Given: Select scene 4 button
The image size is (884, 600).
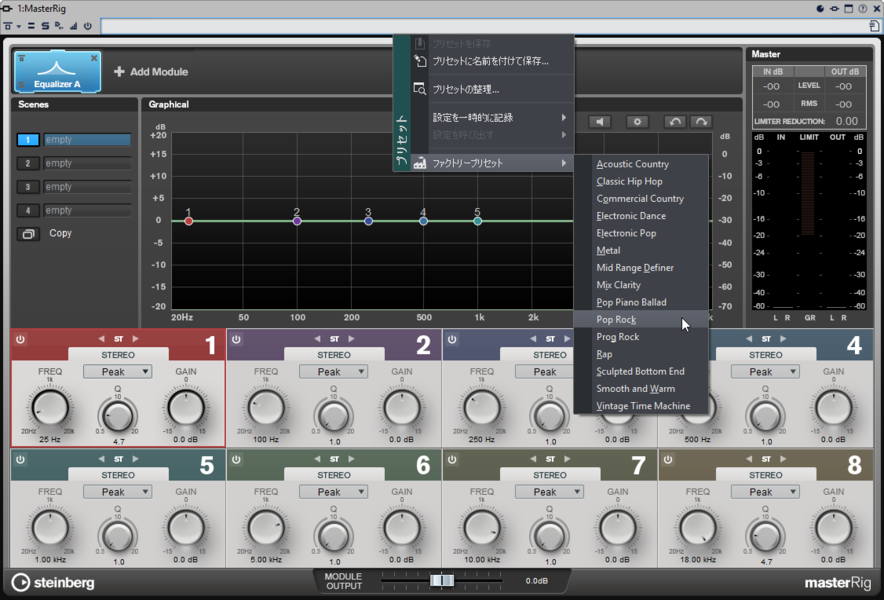Looking at the screenshot, I should pyautogui.click(x=28, y=210).
